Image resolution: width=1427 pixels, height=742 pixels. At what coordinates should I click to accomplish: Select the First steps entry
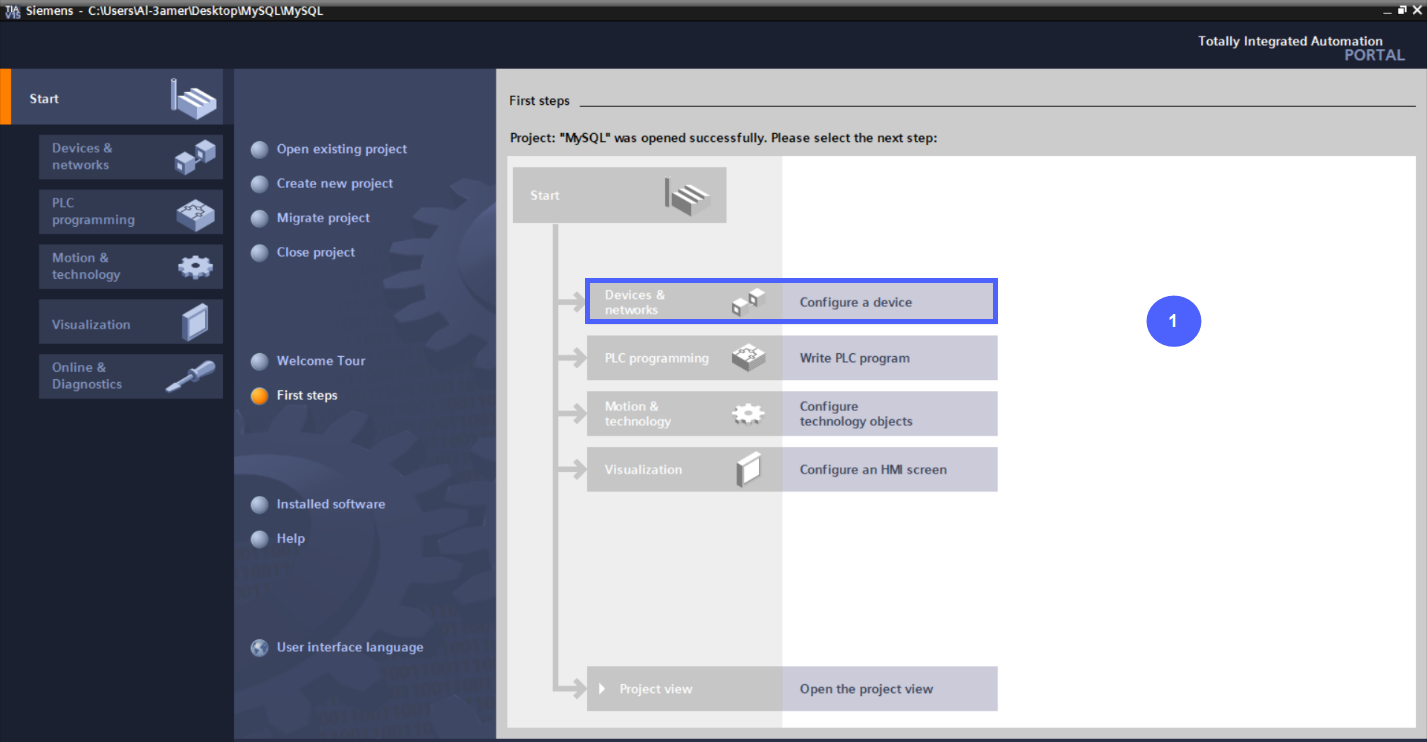click(294, 395)
